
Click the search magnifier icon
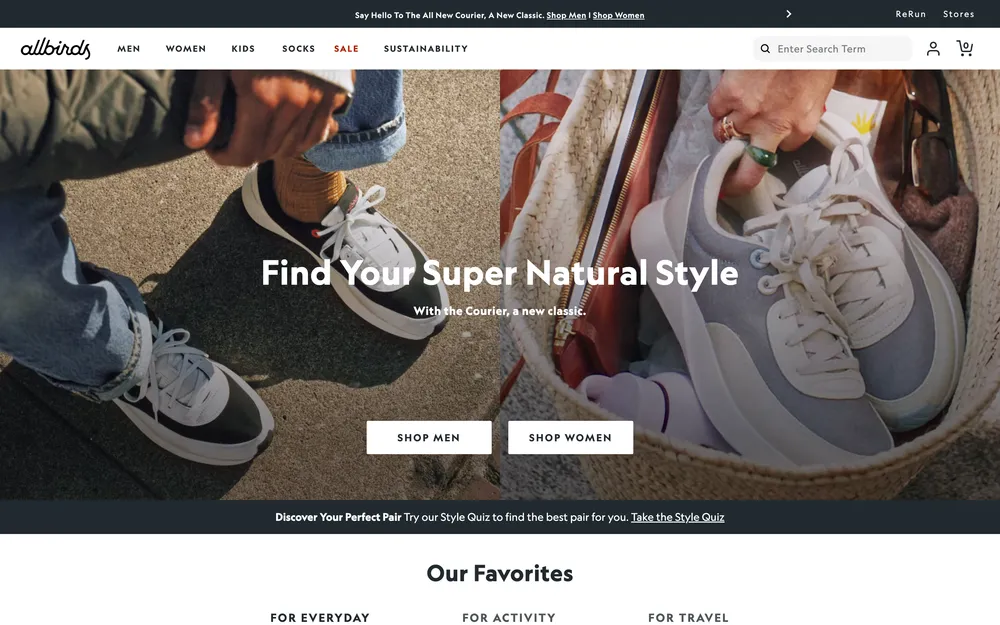[765, 48]
